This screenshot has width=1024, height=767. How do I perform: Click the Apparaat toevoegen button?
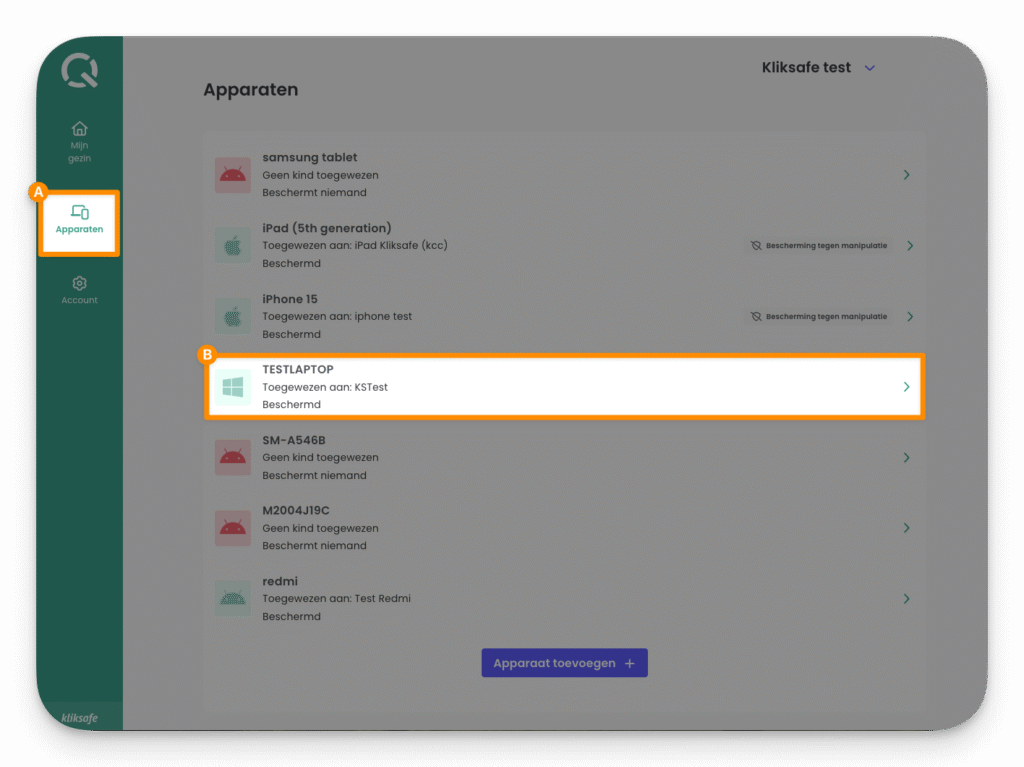coord(564,662)
